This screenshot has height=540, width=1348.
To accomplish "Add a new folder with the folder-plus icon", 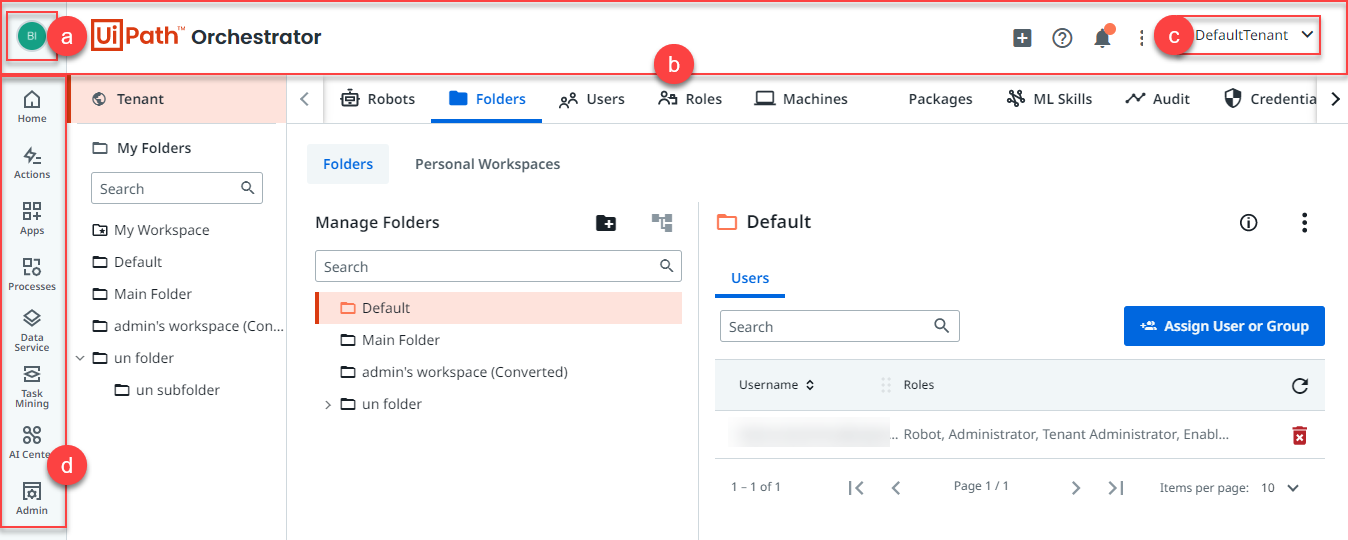I will [x=606, y=223].
